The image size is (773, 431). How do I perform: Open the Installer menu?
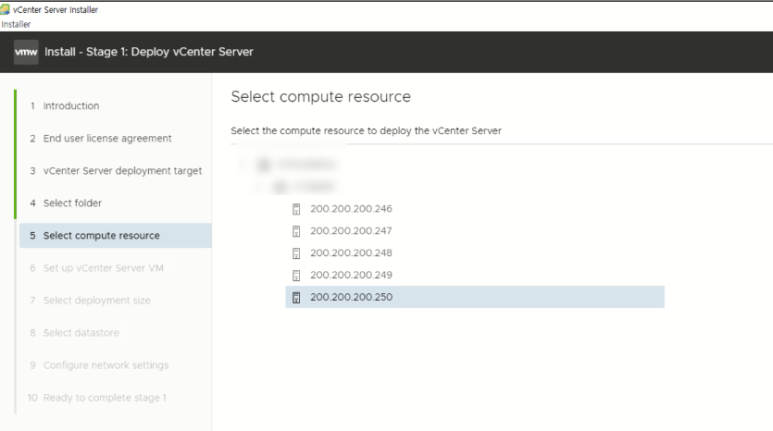pos(16,24)
